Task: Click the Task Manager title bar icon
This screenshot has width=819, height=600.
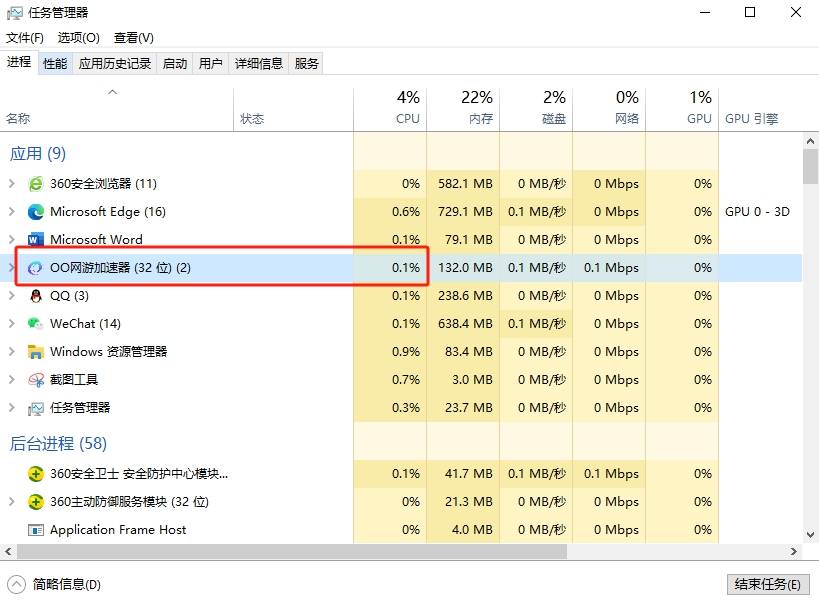Action: click(x=15, y=13)
